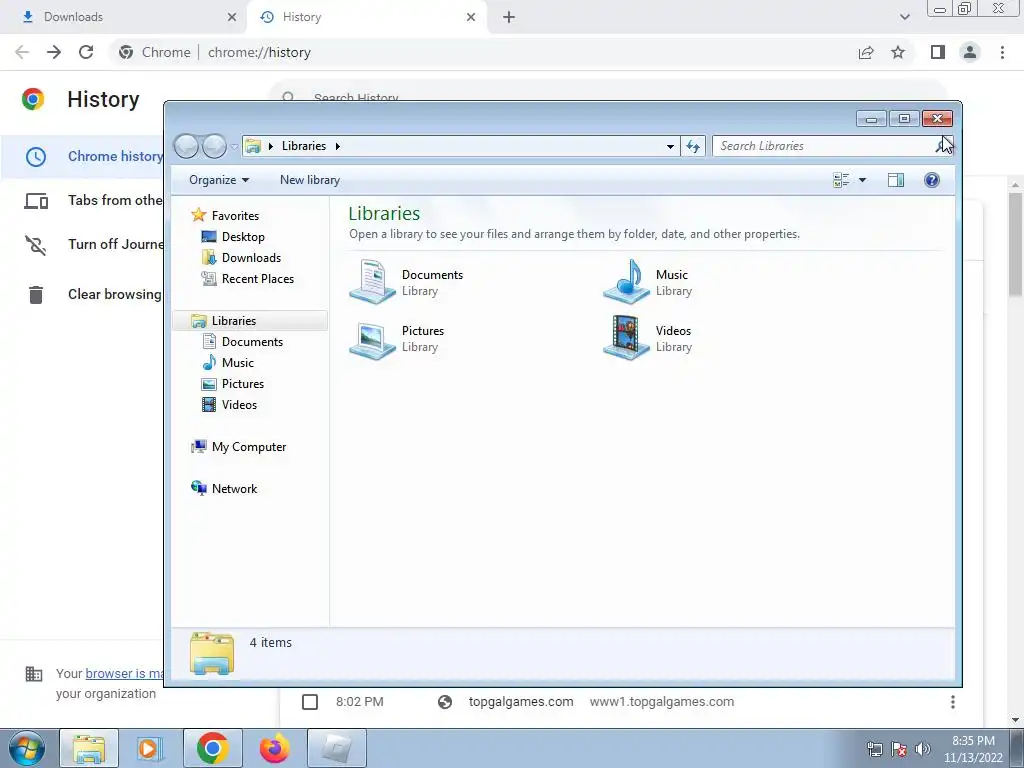Open Windows Explorer from taskbar
The height and width of the screenshot is (768, 1024).
tap(89, 748)
